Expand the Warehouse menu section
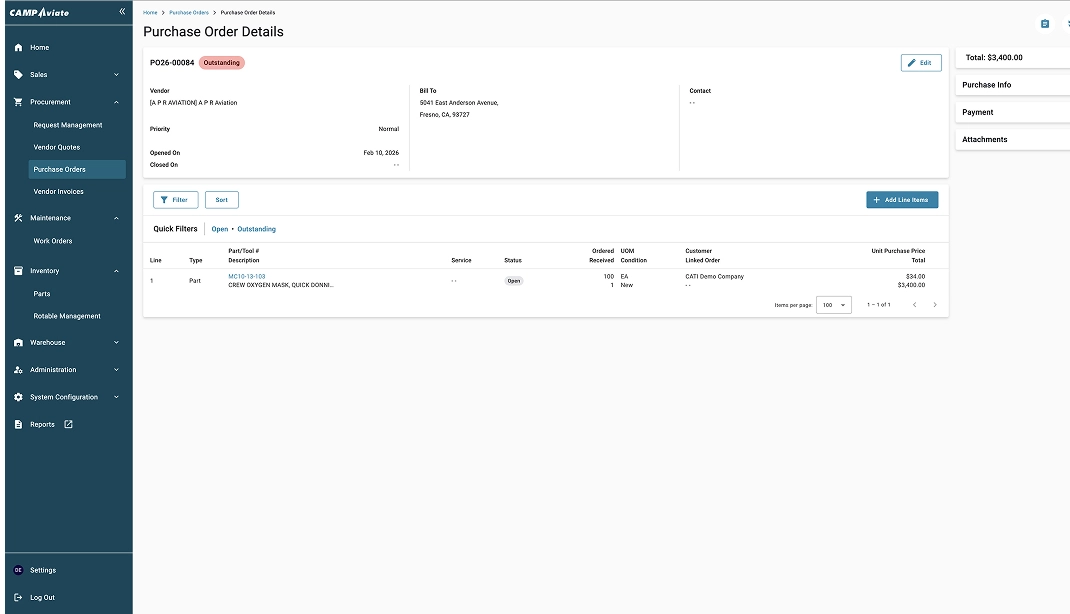The width and height of the screenshot is (1070, 614). pos(116,343)
